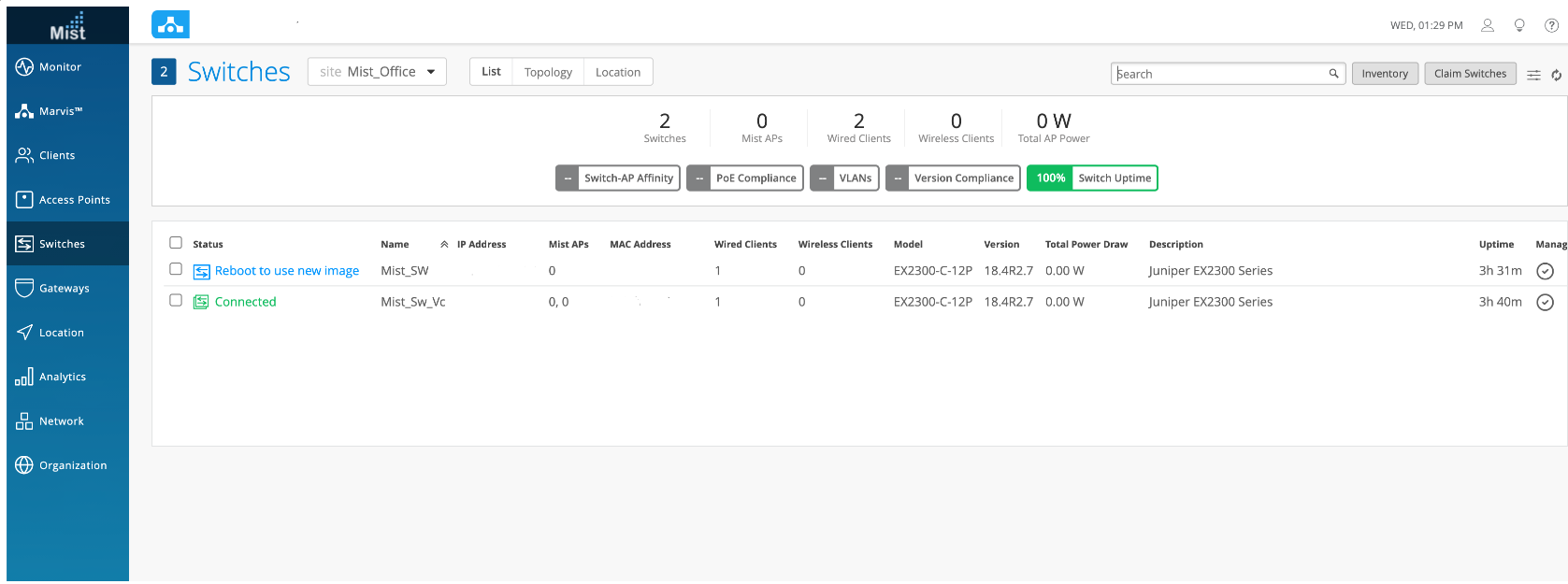Open the Switches sidebar icon
Screen dimensions: 1568x584
click(24, 244)
